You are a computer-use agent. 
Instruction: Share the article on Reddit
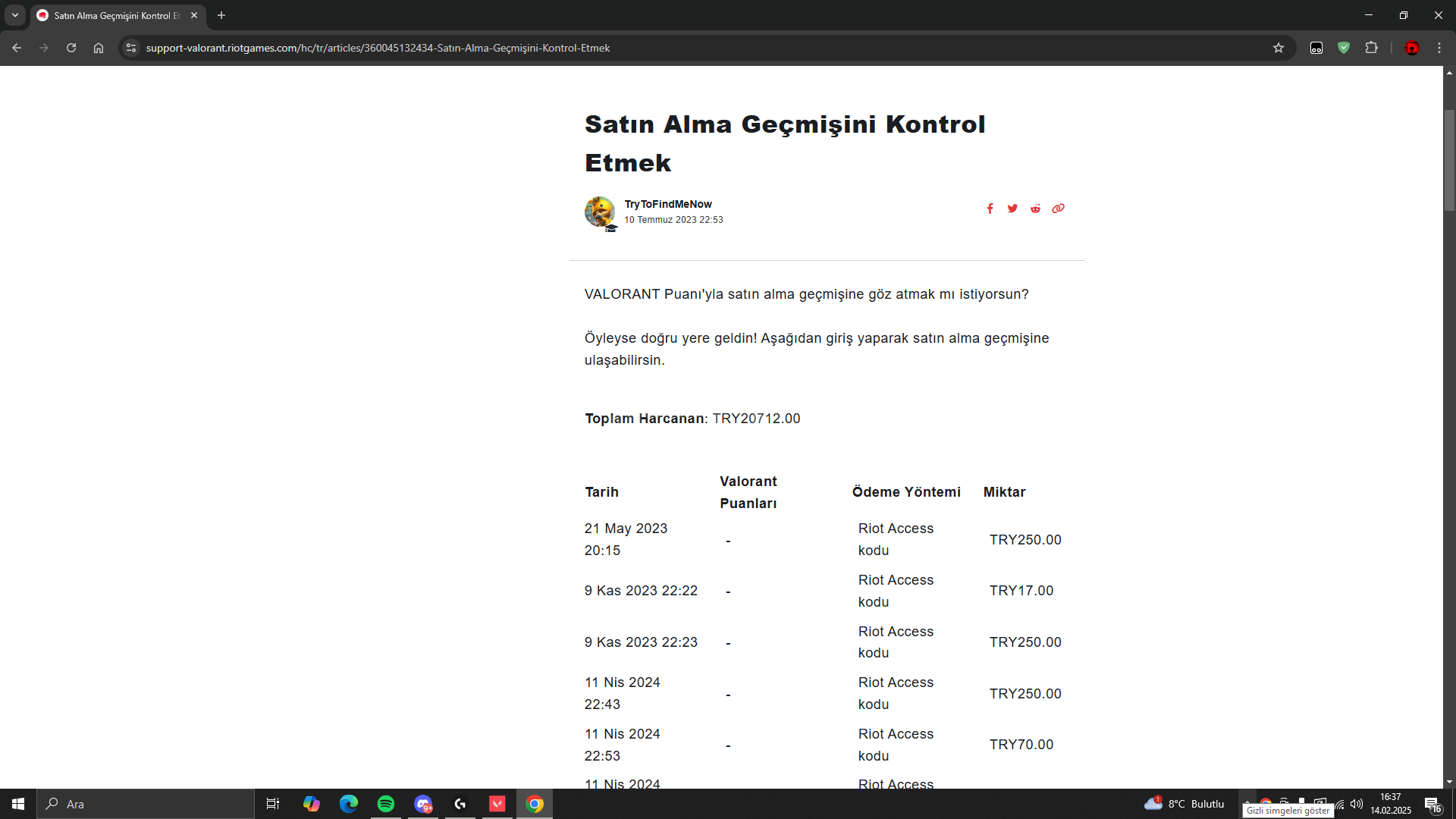click(x=1035, y=209)
